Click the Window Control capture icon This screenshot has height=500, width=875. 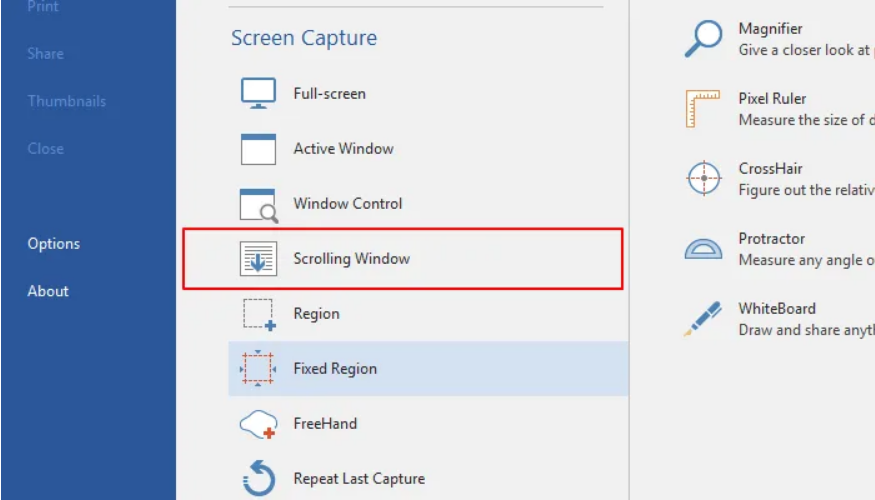coord(258,204)
